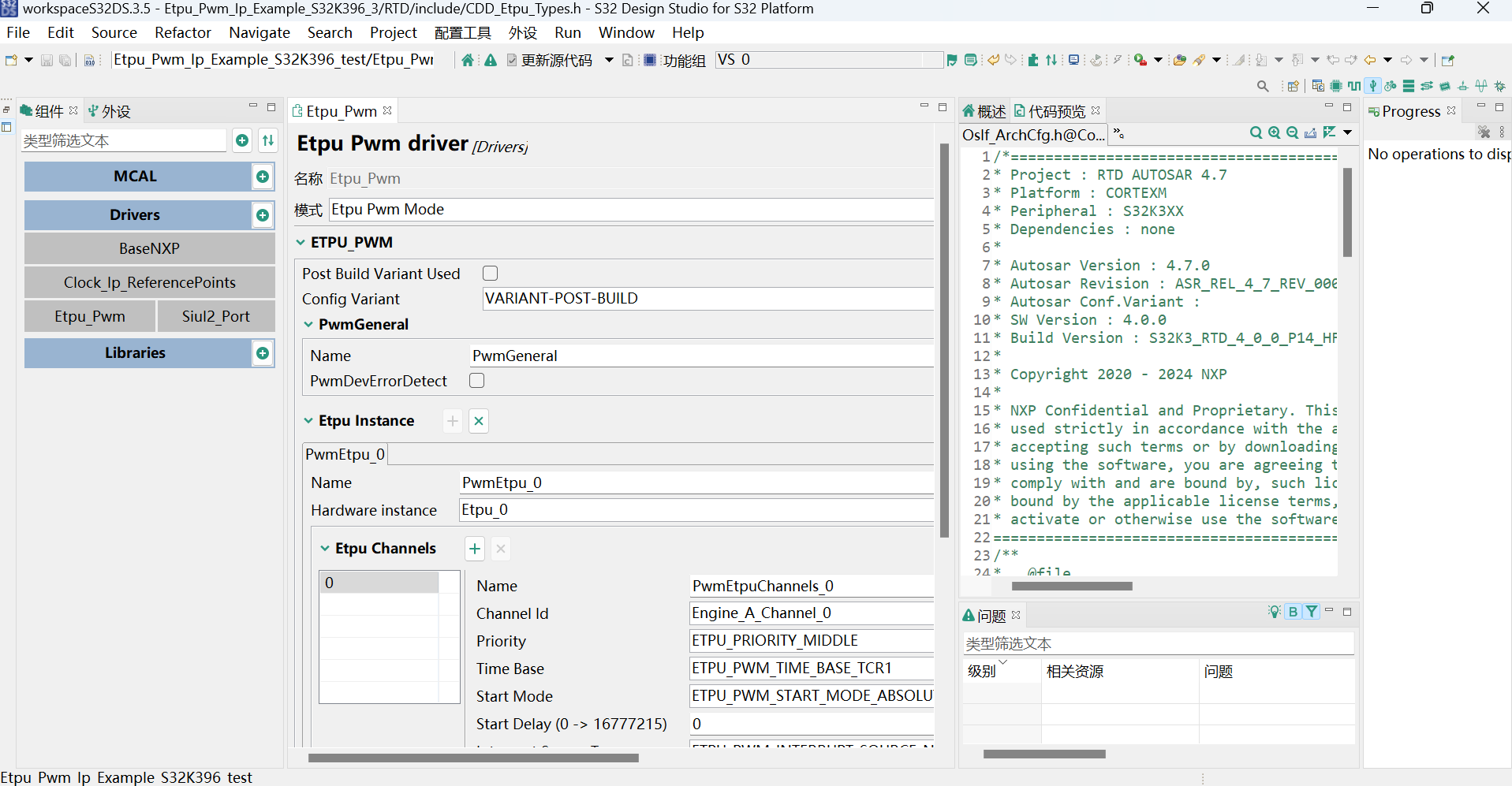This screenshot has width=1512, height=786.
Task: Enable Post Build Variant Used checkbox
Action: click(490, 274)
